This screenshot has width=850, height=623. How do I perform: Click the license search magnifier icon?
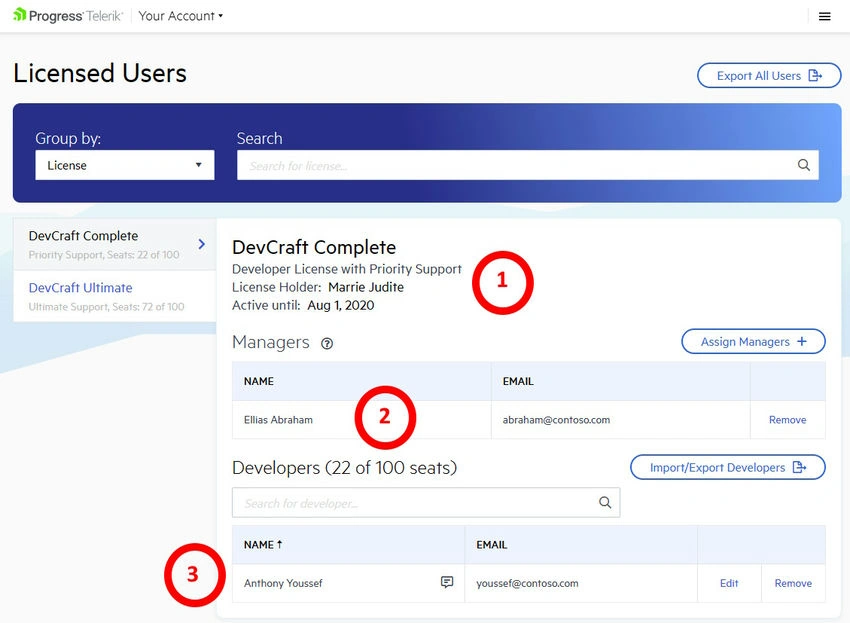point(803,165)
